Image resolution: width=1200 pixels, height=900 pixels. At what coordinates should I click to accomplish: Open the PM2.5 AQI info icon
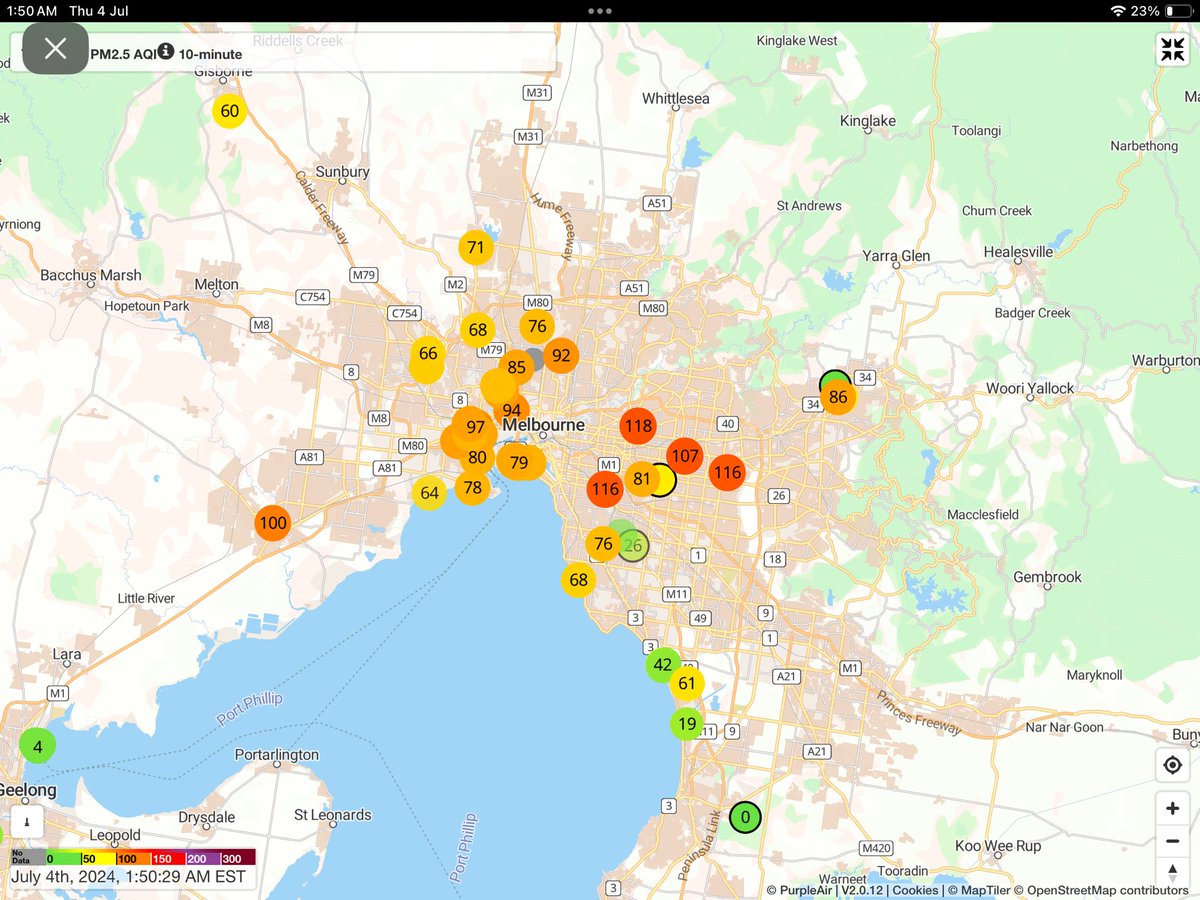click(x=165, y=52)
